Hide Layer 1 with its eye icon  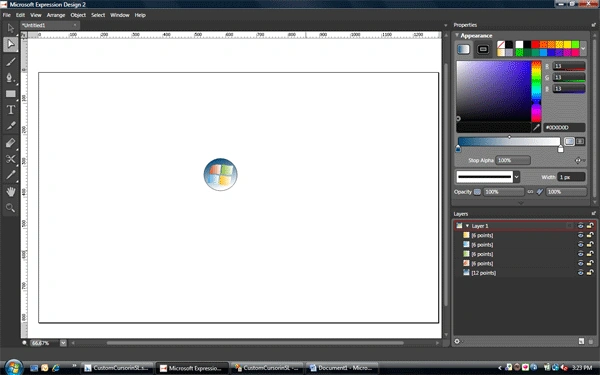pyautogui.click(x=580, y=226)
